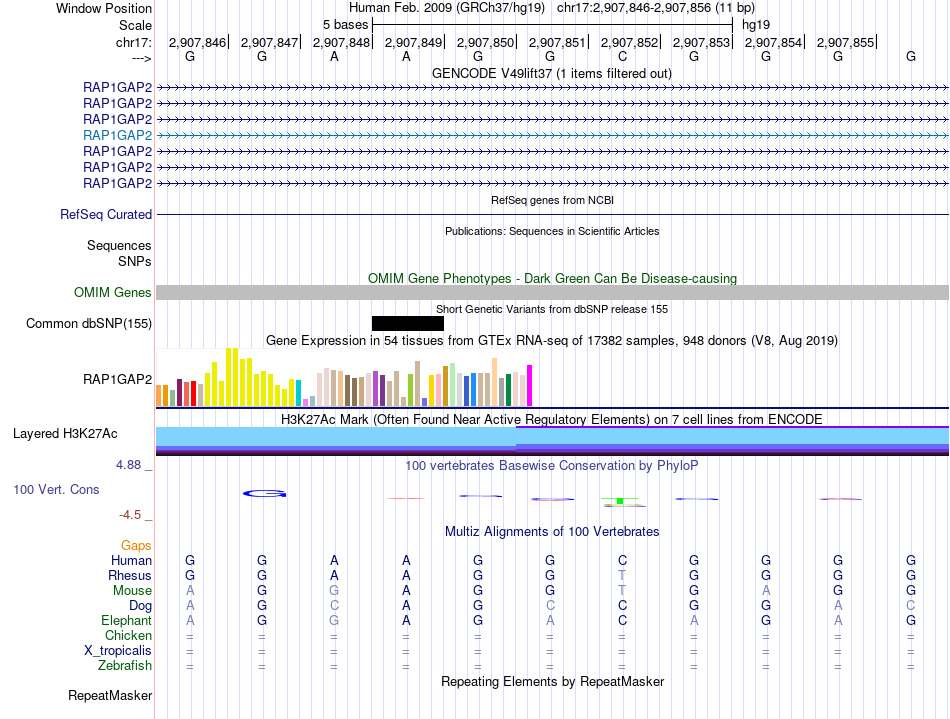
Task: Open the GENCODE V49lift37 track title
Action: pos(551,73)
